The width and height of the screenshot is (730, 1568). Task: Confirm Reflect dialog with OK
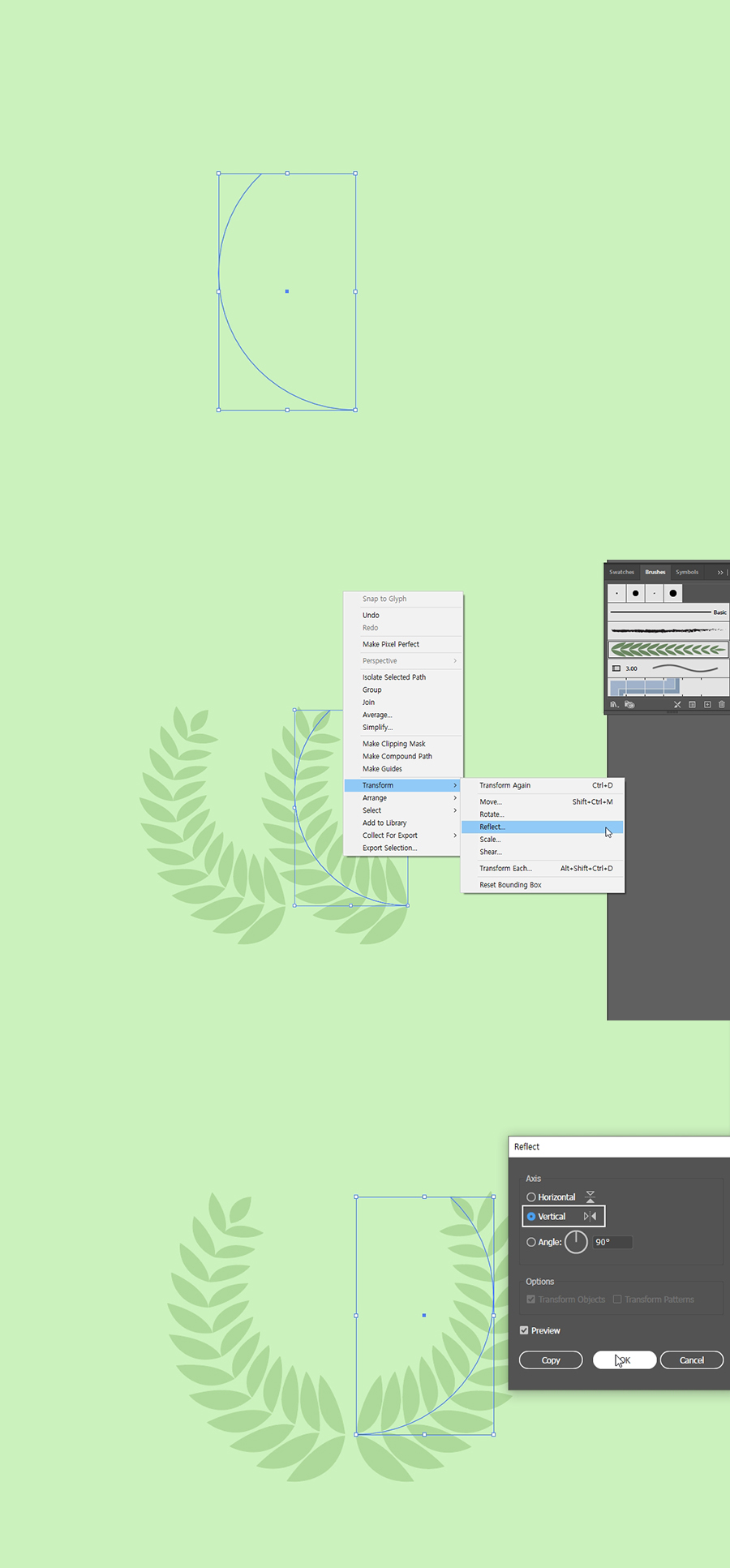[625, 1360]
